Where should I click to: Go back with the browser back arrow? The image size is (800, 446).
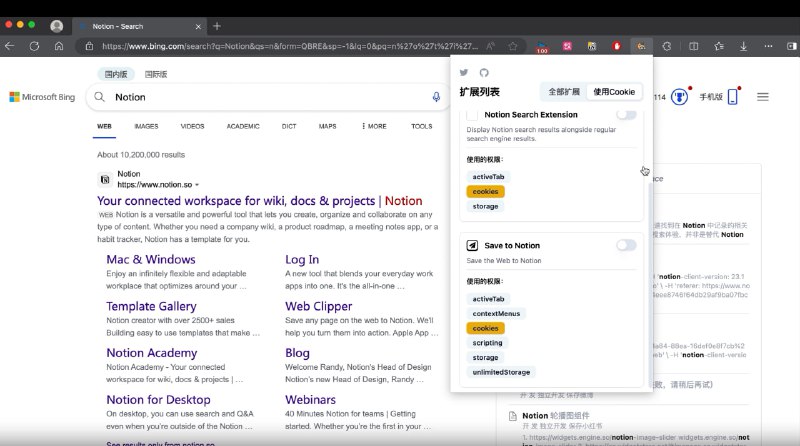coord(10,46)
